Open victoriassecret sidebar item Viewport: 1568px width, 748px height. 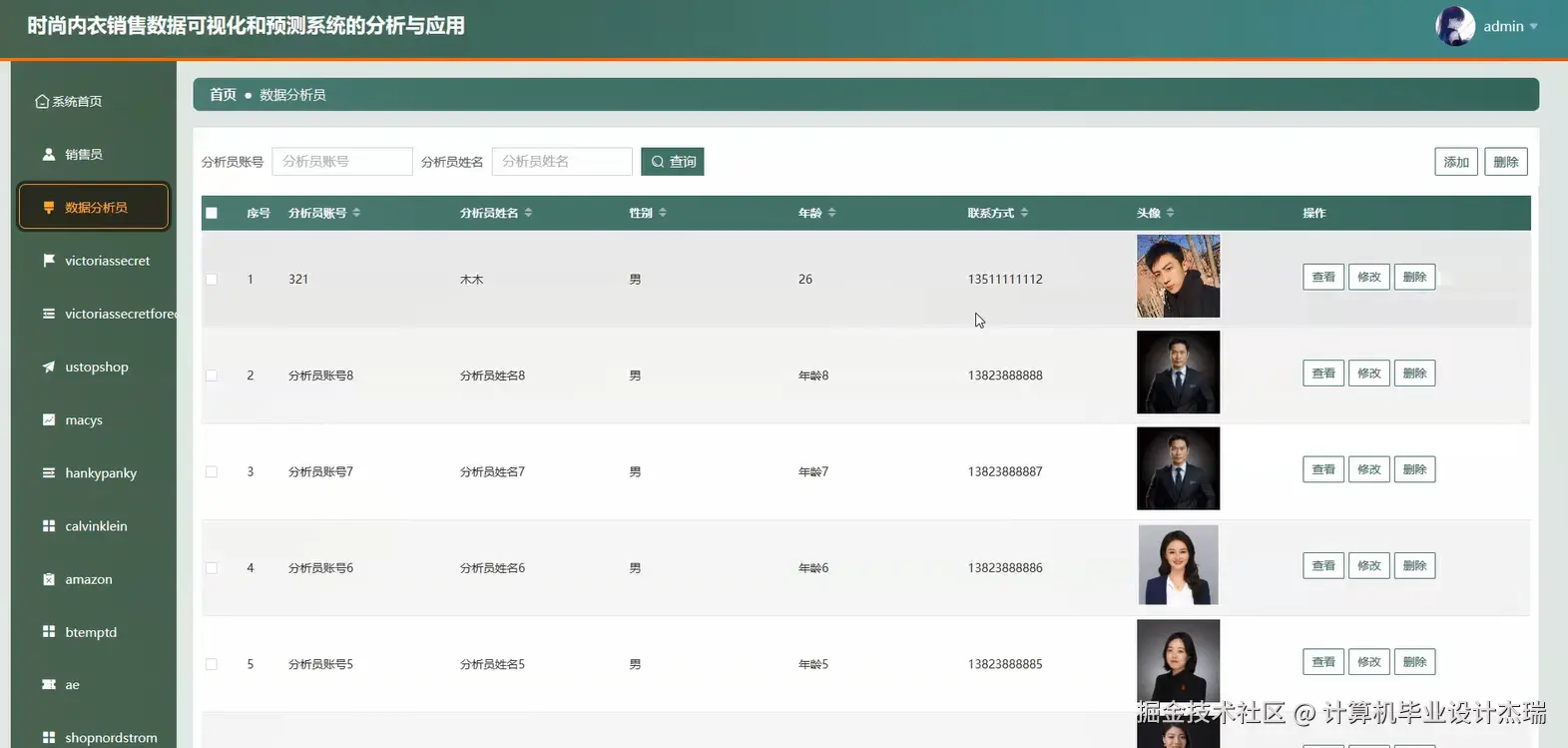(94, 260)
